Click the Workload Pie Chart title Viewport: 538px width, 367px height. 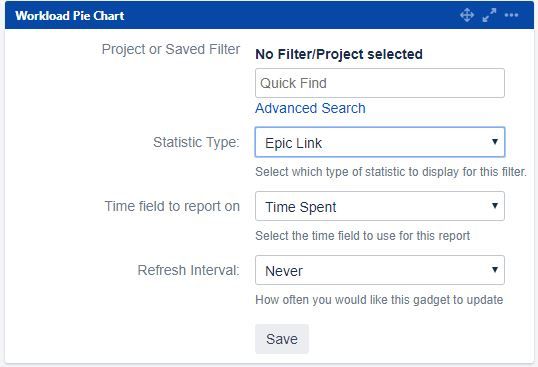pos(70,16)
